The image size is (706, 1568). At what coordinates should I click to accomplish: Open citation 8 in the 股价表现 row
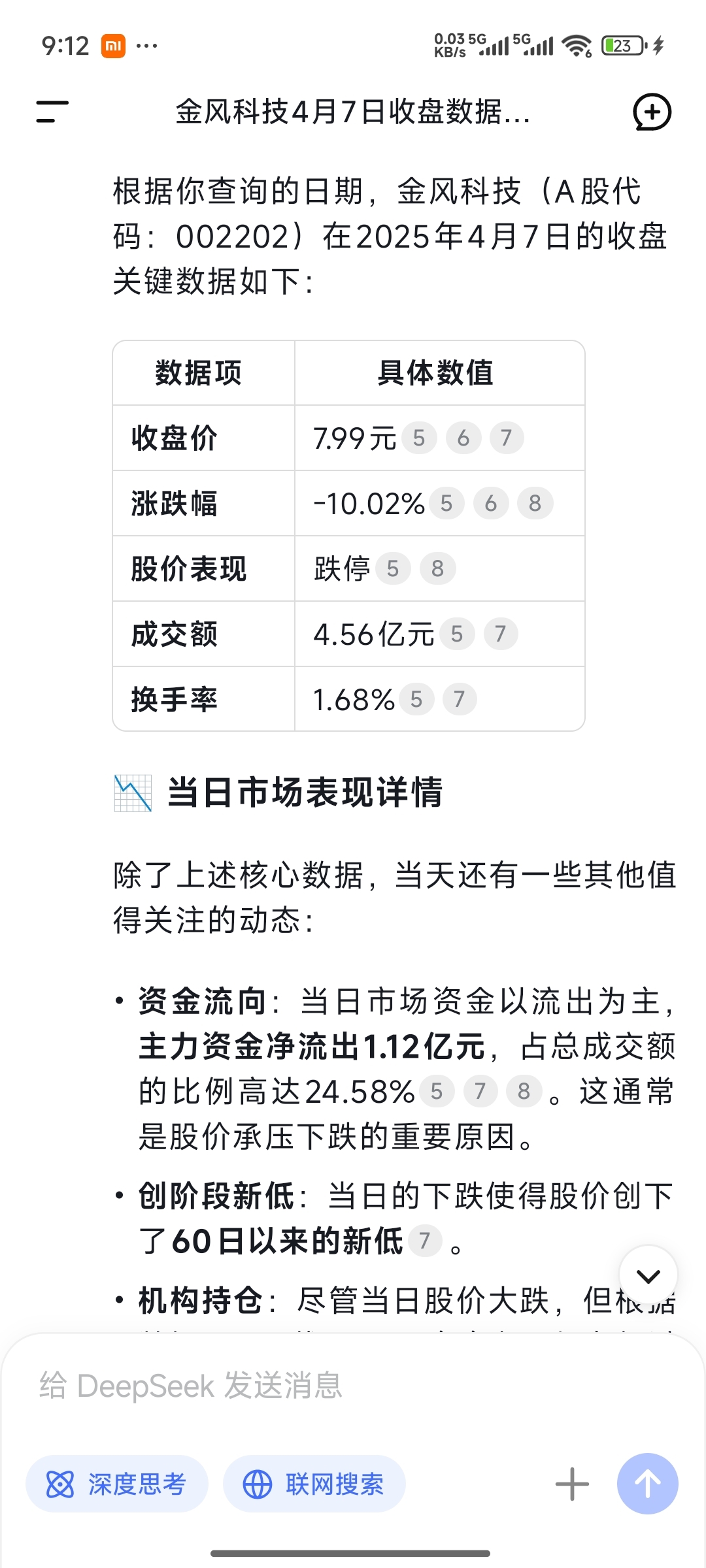437,568
